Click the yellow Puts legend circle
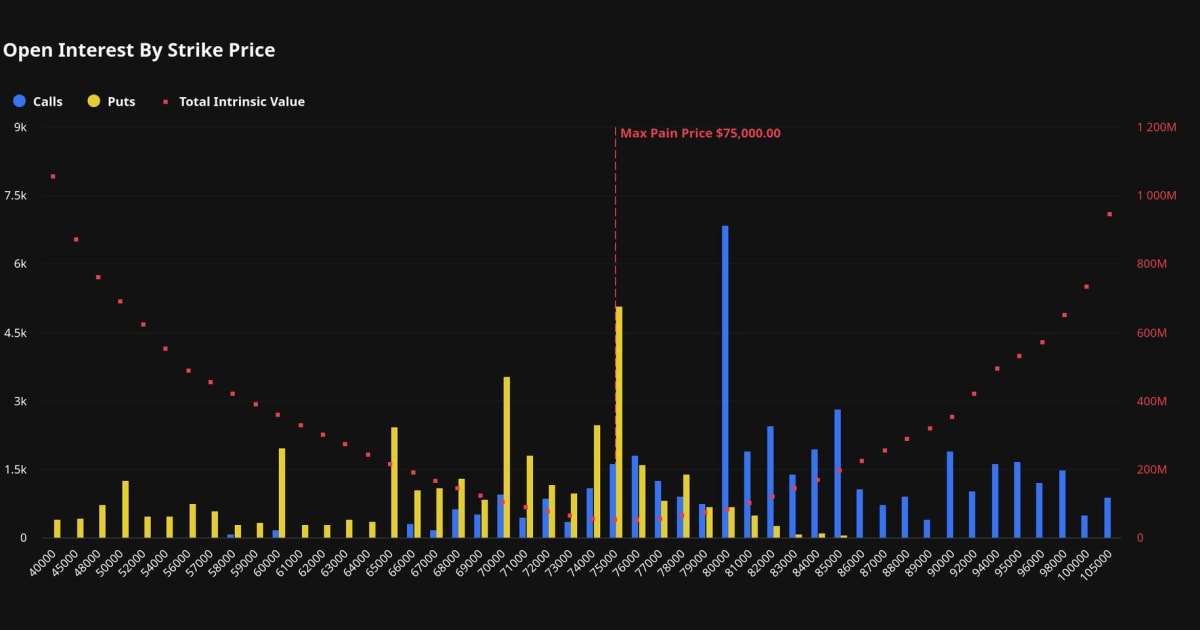This screenshot has width=1200, height=630. tap(94, 101)
